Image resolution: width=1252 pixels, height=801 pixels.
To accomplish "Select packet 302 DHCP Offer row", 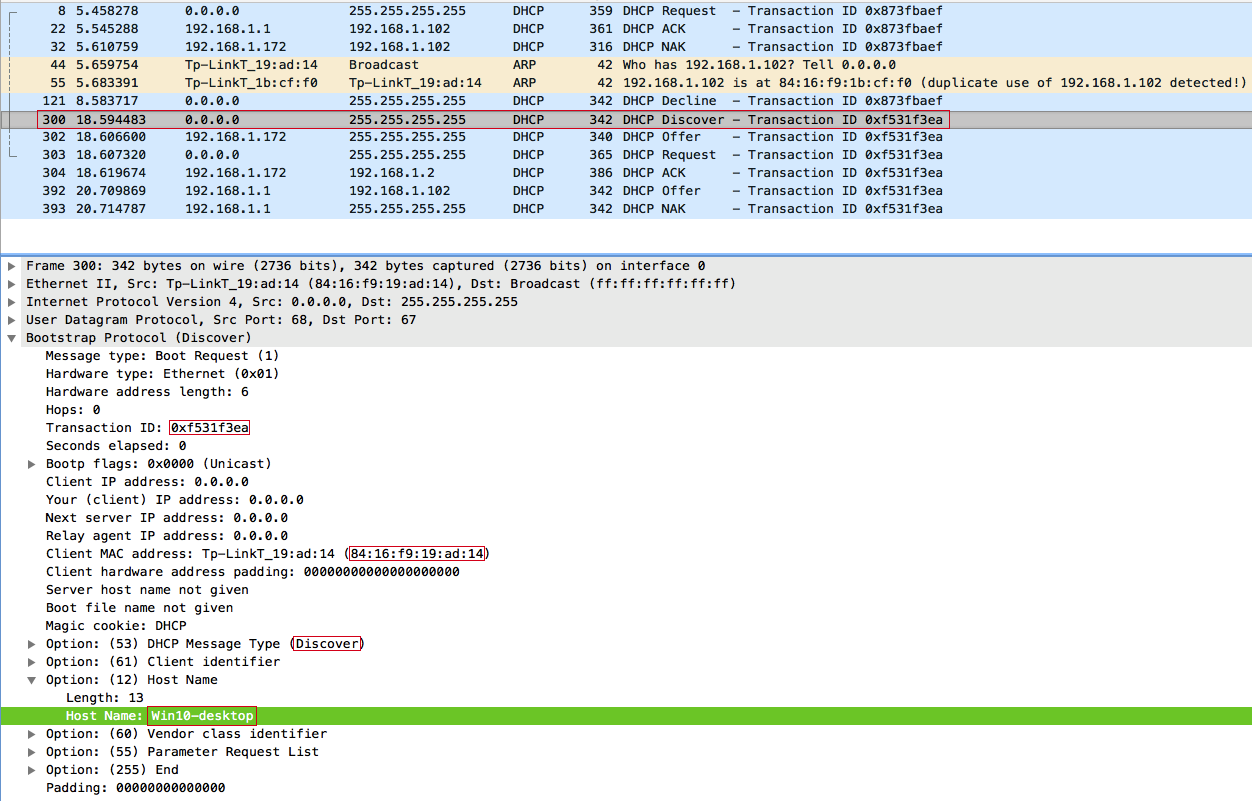I will point(626,137).
